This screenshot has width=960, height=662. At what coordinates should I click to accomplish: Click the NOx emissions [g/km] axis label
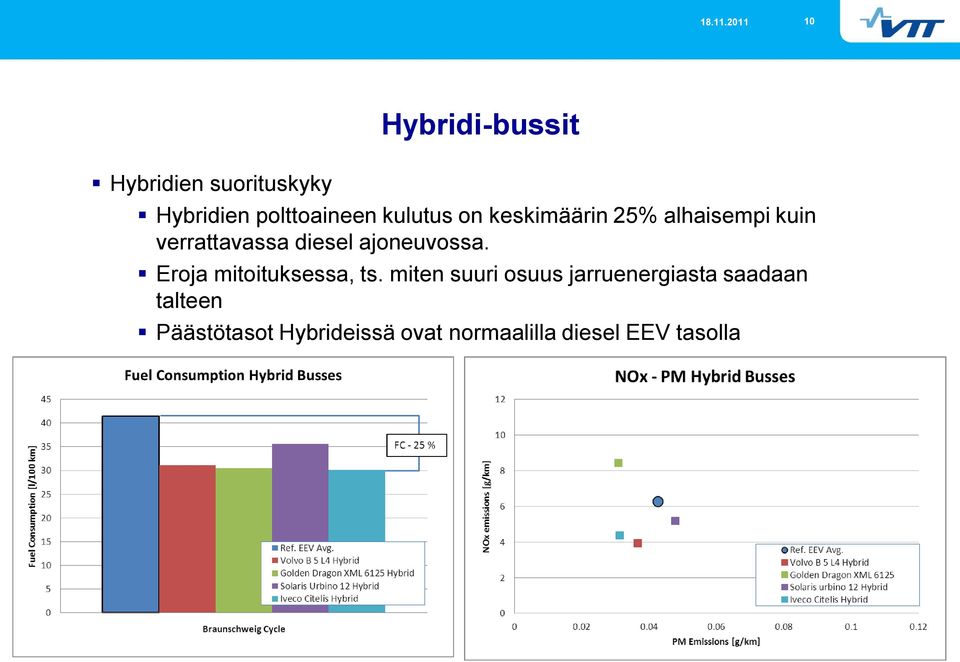click(486, 506)
